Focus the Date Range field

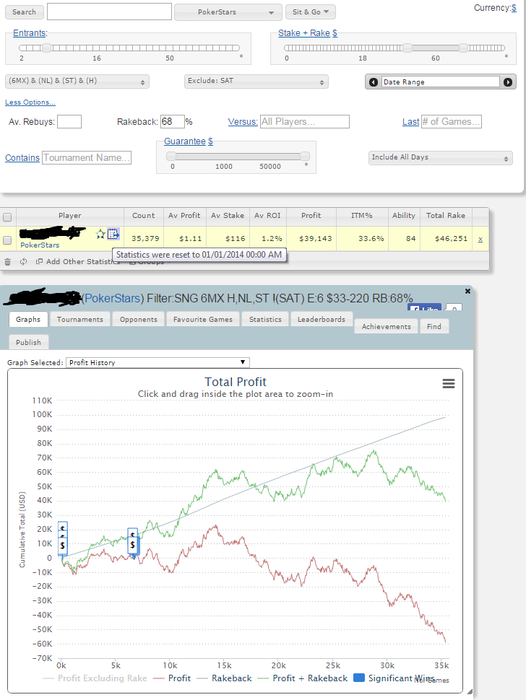click(x=440, y=82)
